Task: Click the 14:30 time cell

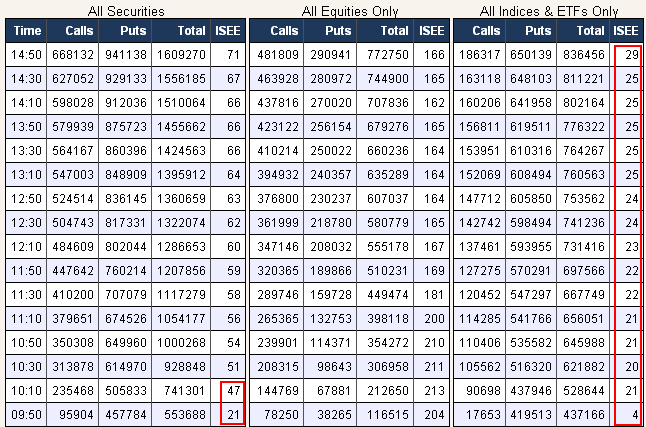Action: [x=26, y=78]
